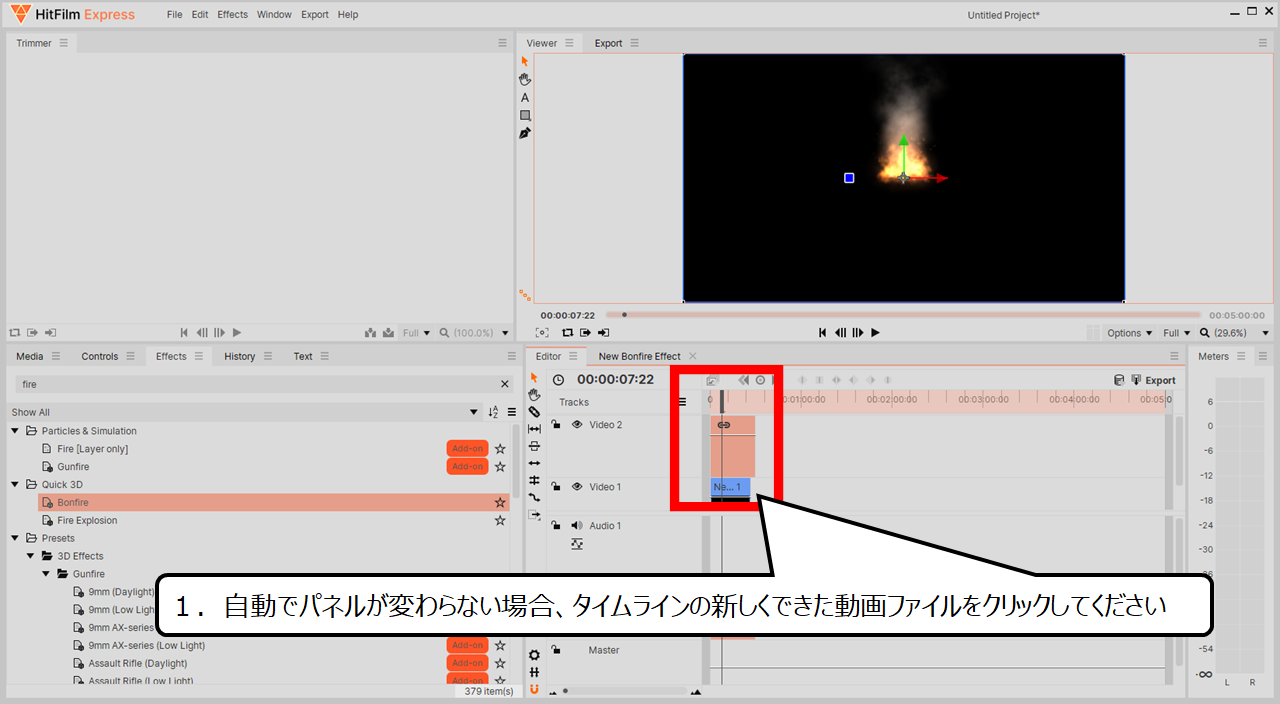Lock the Video 2 track
Viewport: 1280px width, 704px height.
tap(556, 425)
